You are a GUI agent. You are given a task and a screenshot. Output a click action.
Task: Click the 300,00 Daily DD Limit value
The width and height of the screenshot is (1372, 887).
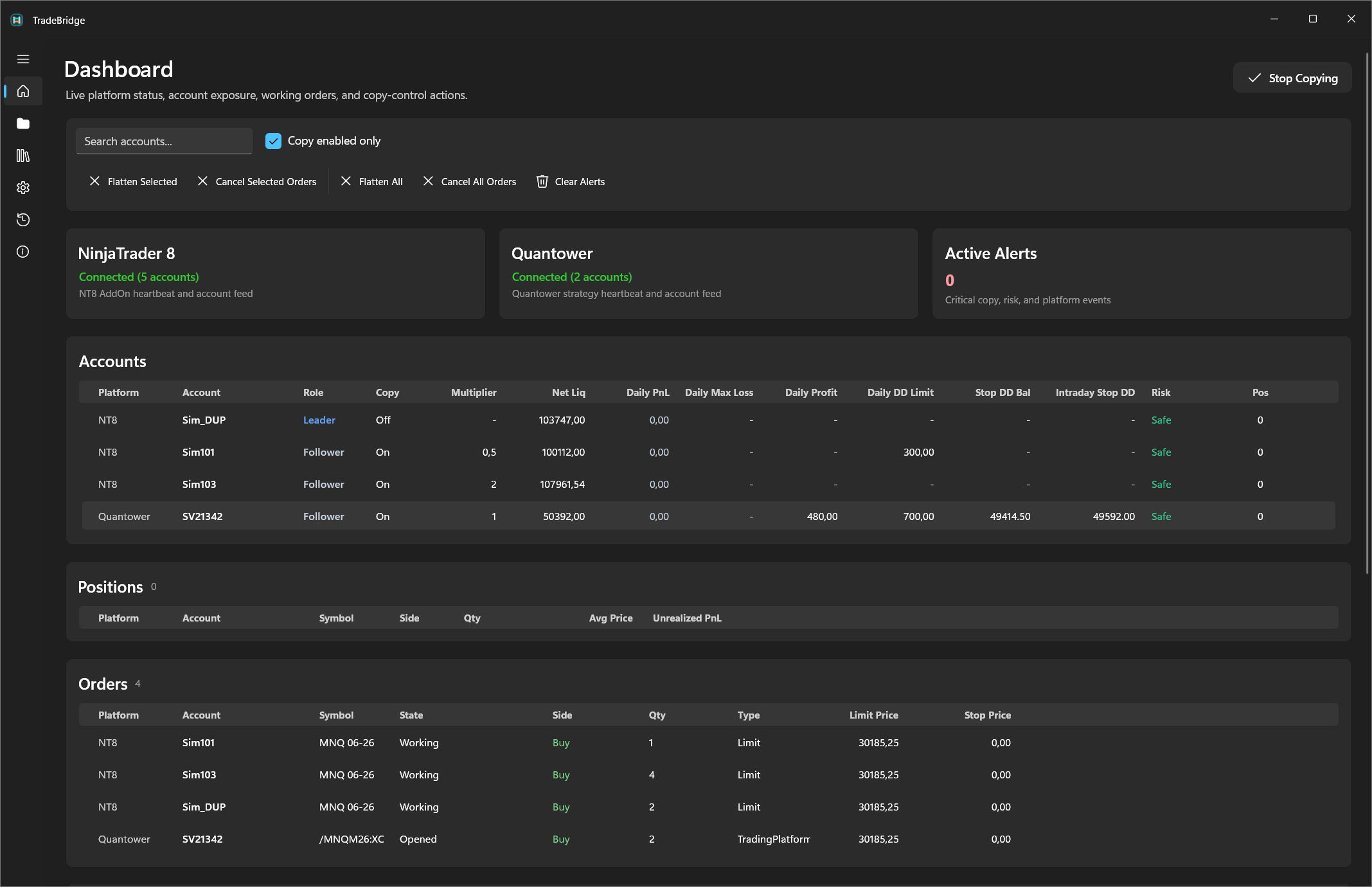coord(918,452)
